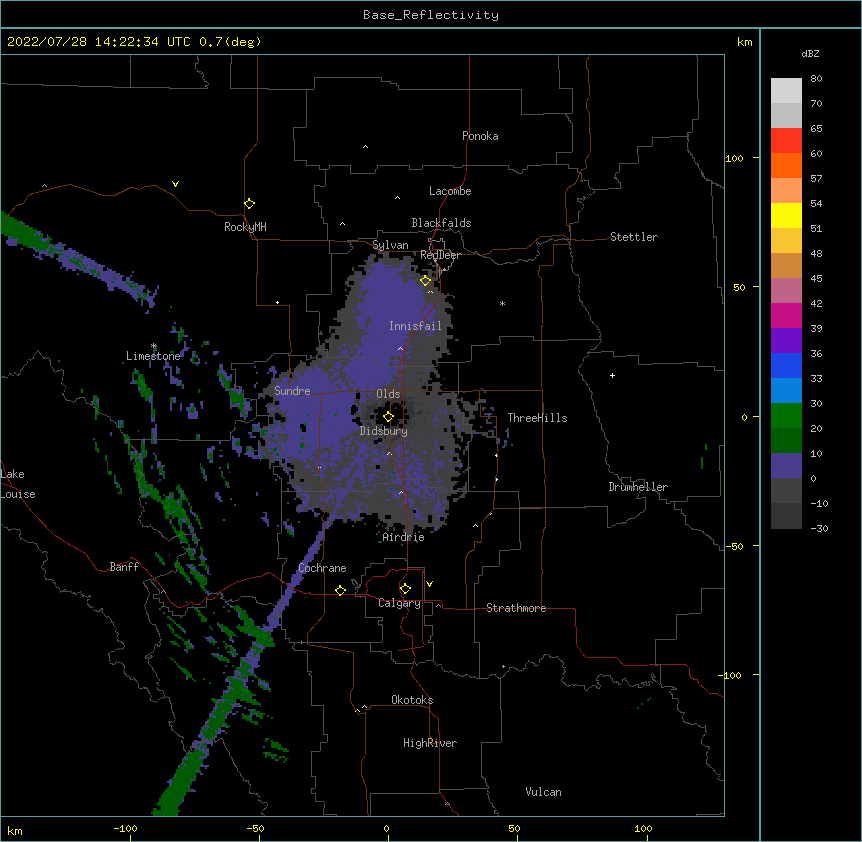Click the Didsbury town label
This screenshot has width=862, height=842.
tap(384, 431)
